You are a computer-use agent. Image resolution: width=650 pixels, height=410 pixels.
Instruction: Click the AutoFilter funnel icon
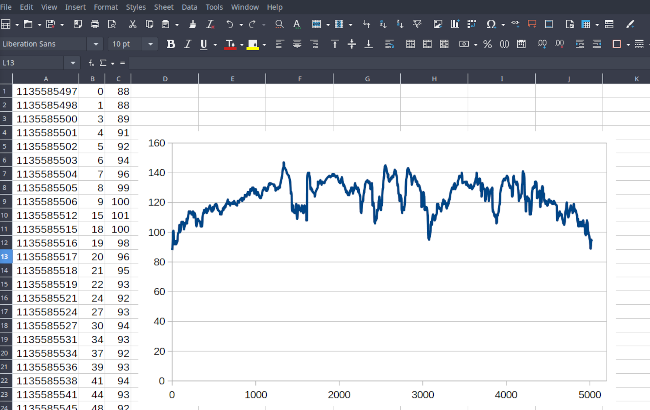[418, 23]
